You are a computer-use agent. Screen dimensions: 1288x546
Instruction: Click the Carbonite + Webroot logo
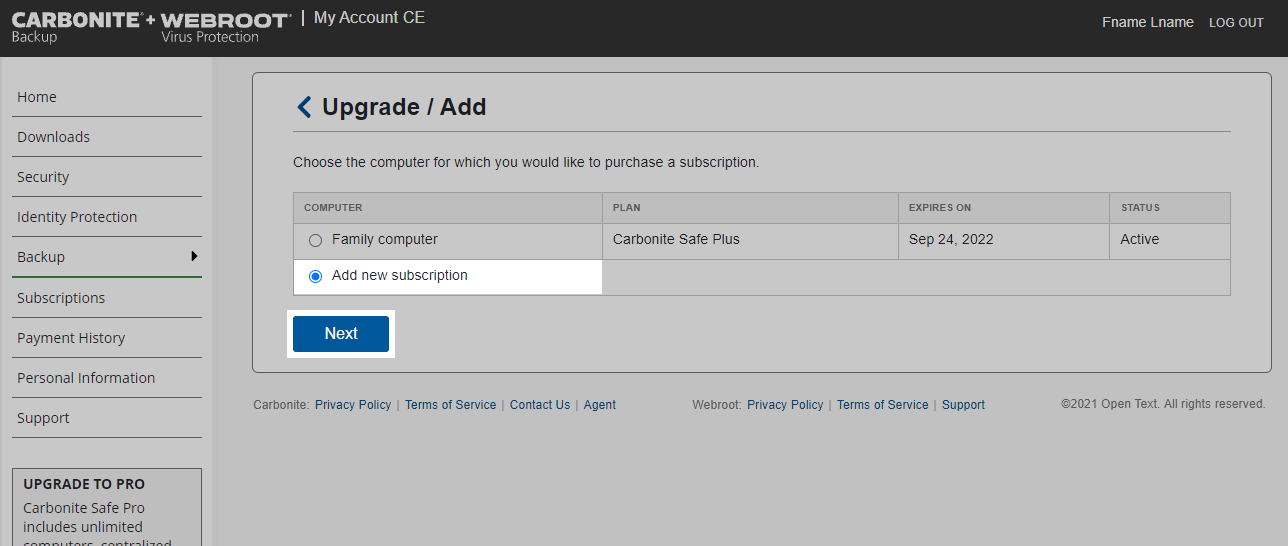click(150, 27)
